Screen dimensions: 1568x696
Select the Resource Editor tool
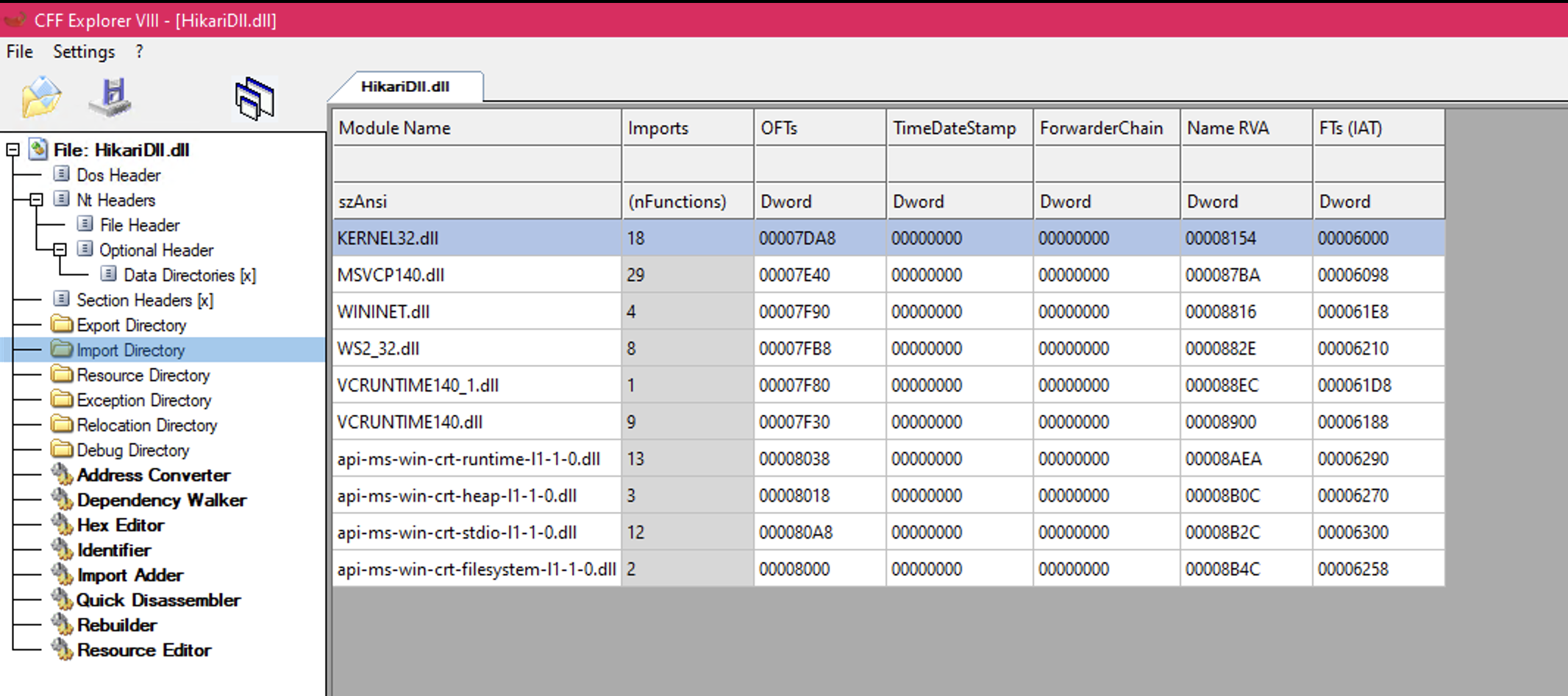[143, 650]
